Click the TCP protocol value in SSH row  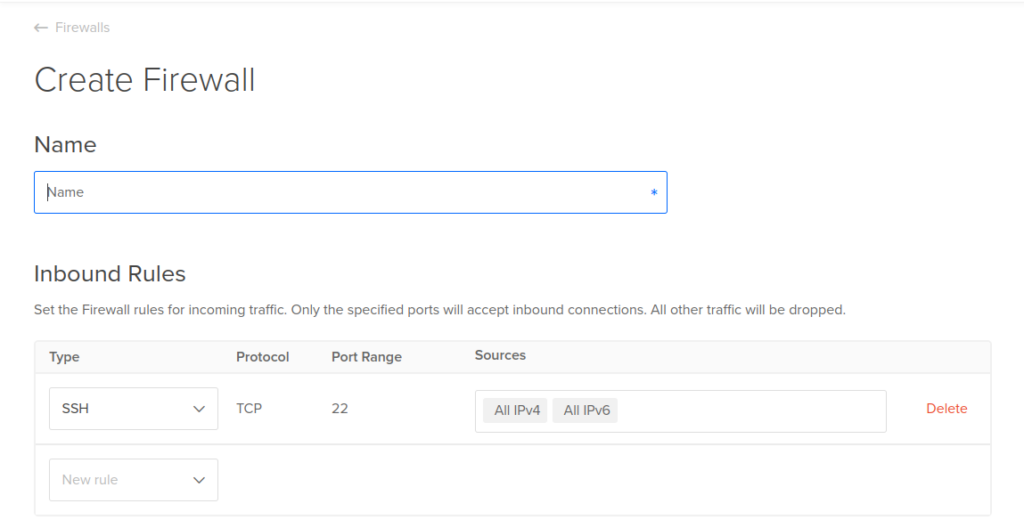[249, 408]
